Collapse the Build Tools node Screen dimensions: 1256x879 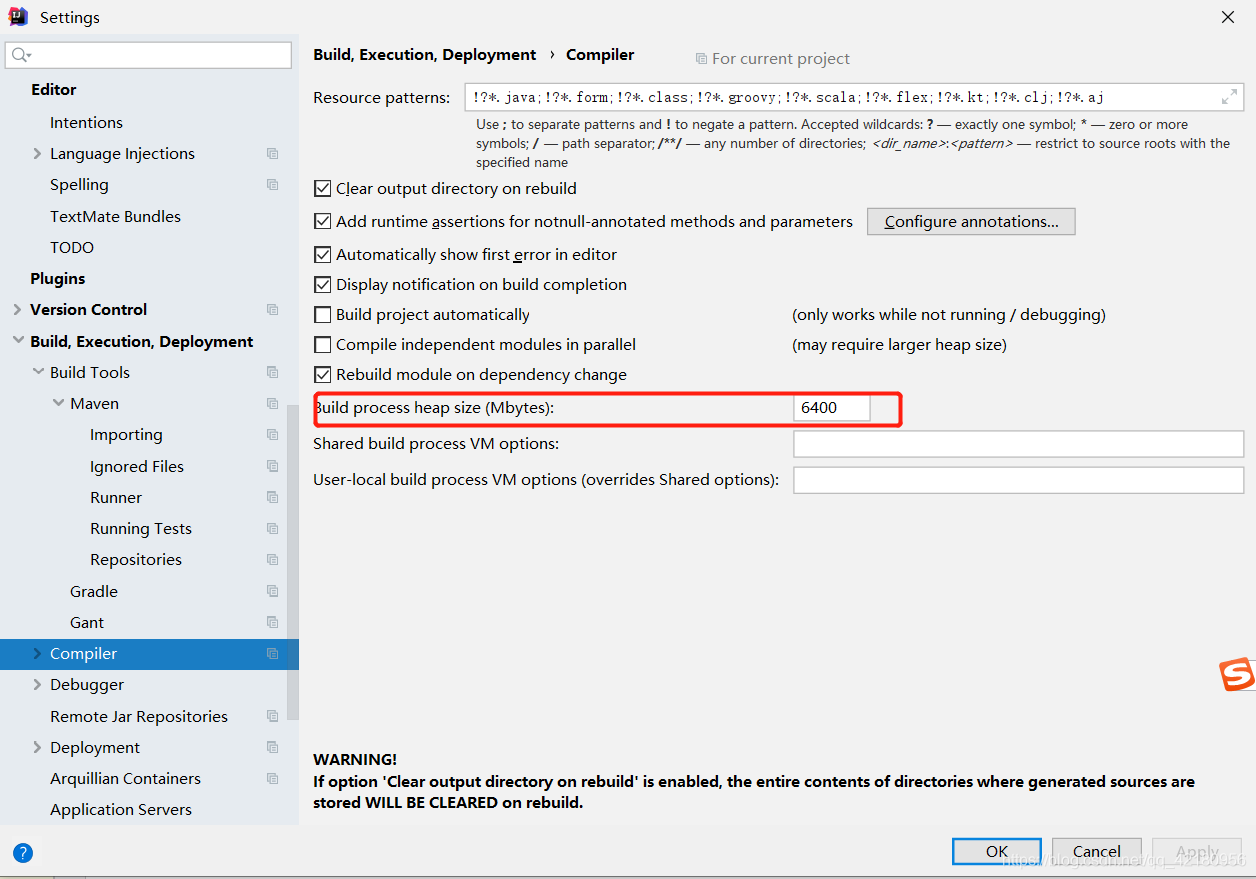(37, 372)
